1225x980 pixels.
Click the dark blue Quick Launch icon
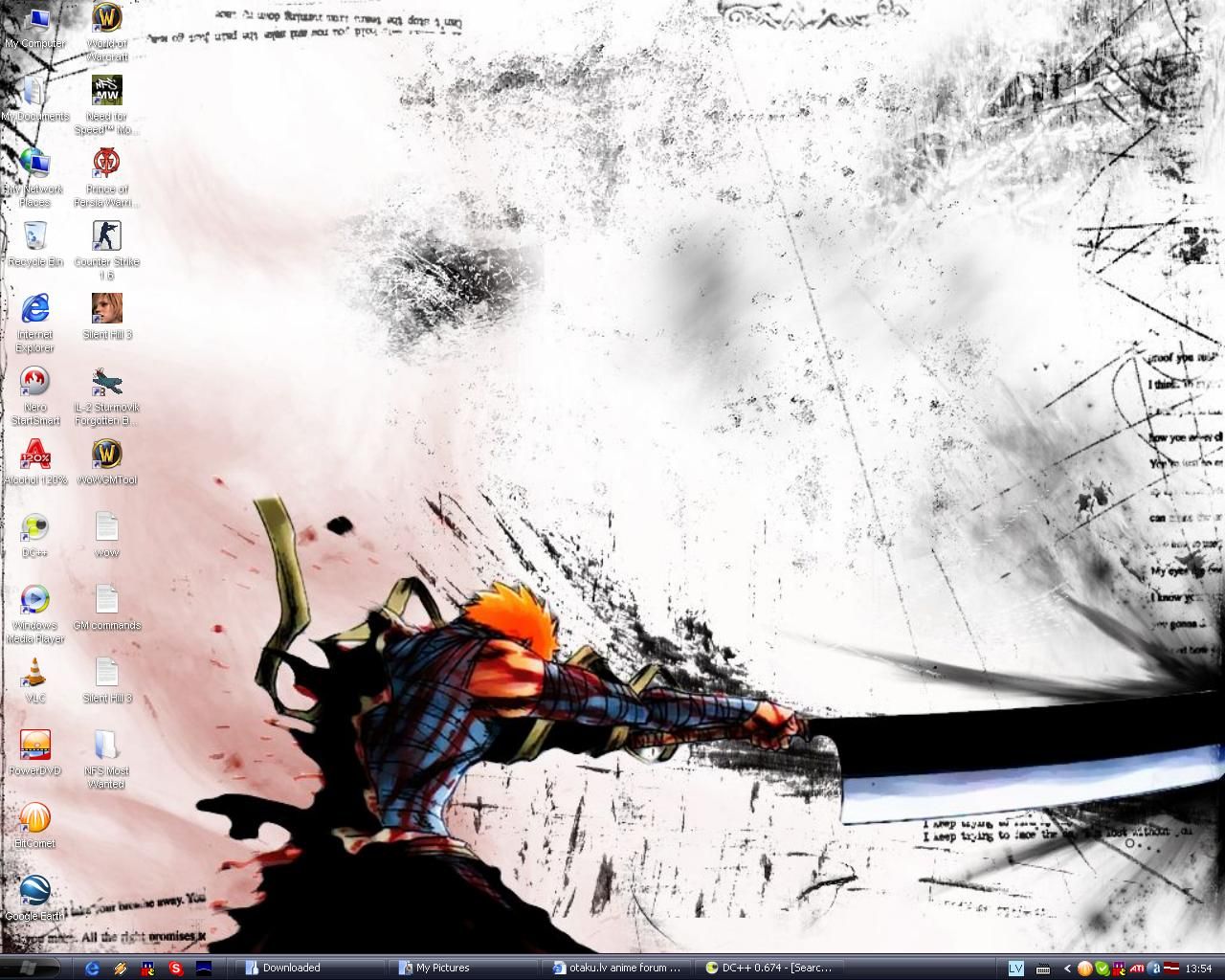203,969
